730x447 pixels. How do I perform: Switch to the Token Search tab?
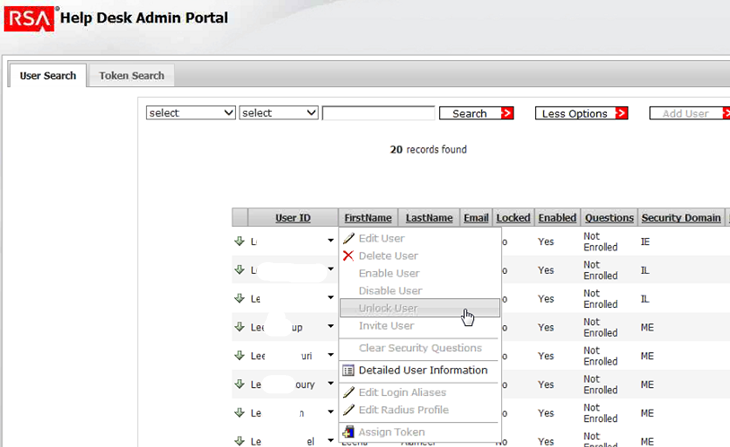coord(131,75)
